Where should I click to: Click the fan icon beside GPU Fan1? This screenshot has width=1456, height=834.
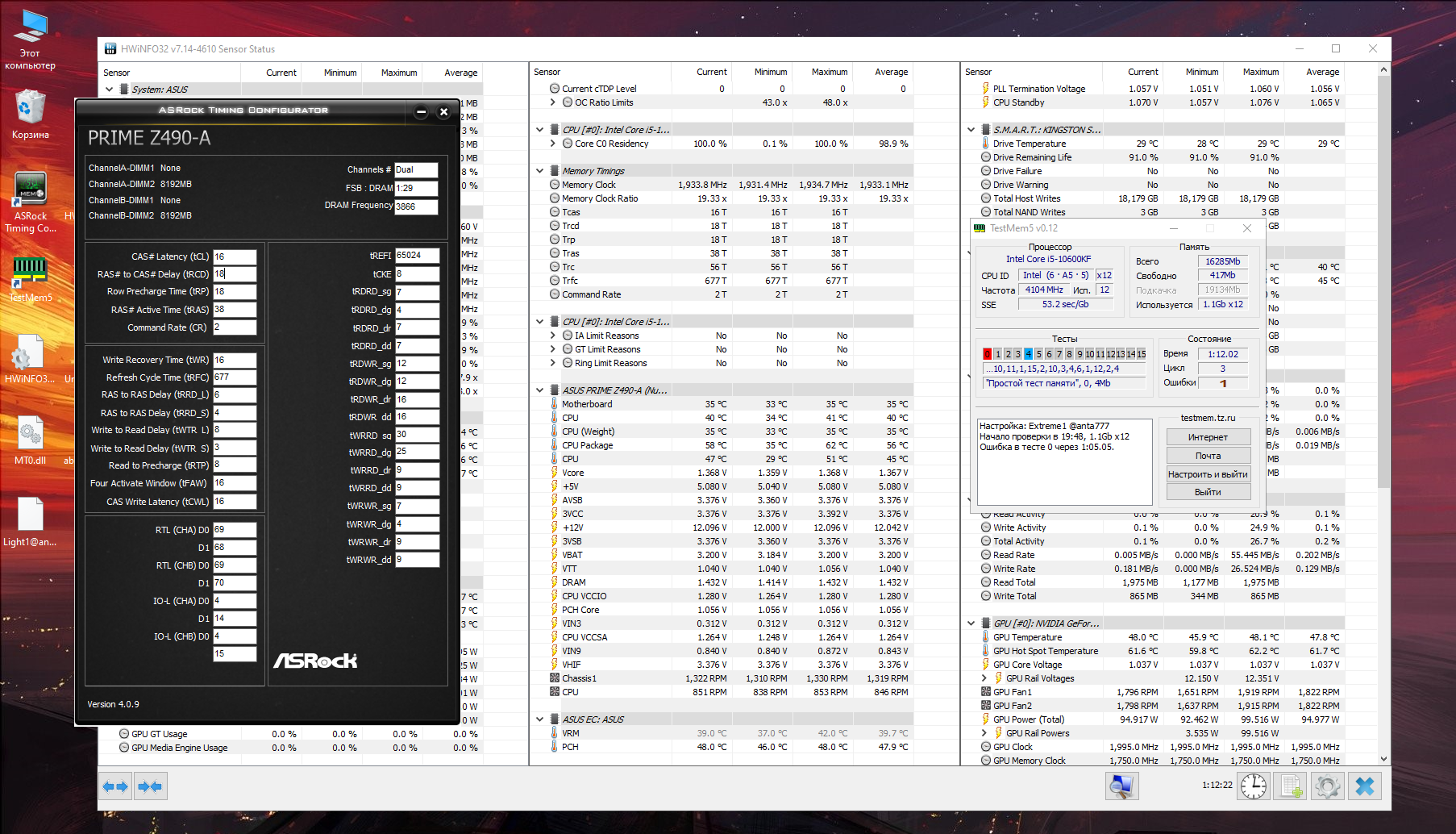[985, 692]
